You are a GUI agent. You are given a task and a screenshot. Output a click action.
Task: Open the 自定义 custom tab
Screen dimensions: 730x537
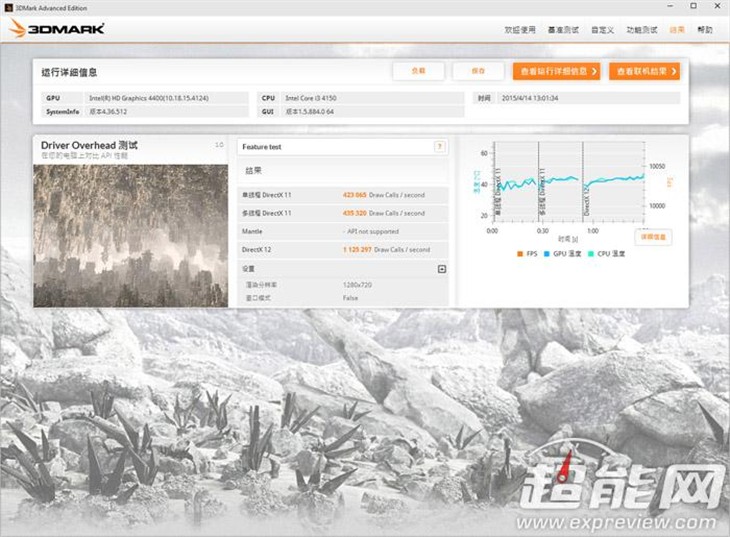602,30
